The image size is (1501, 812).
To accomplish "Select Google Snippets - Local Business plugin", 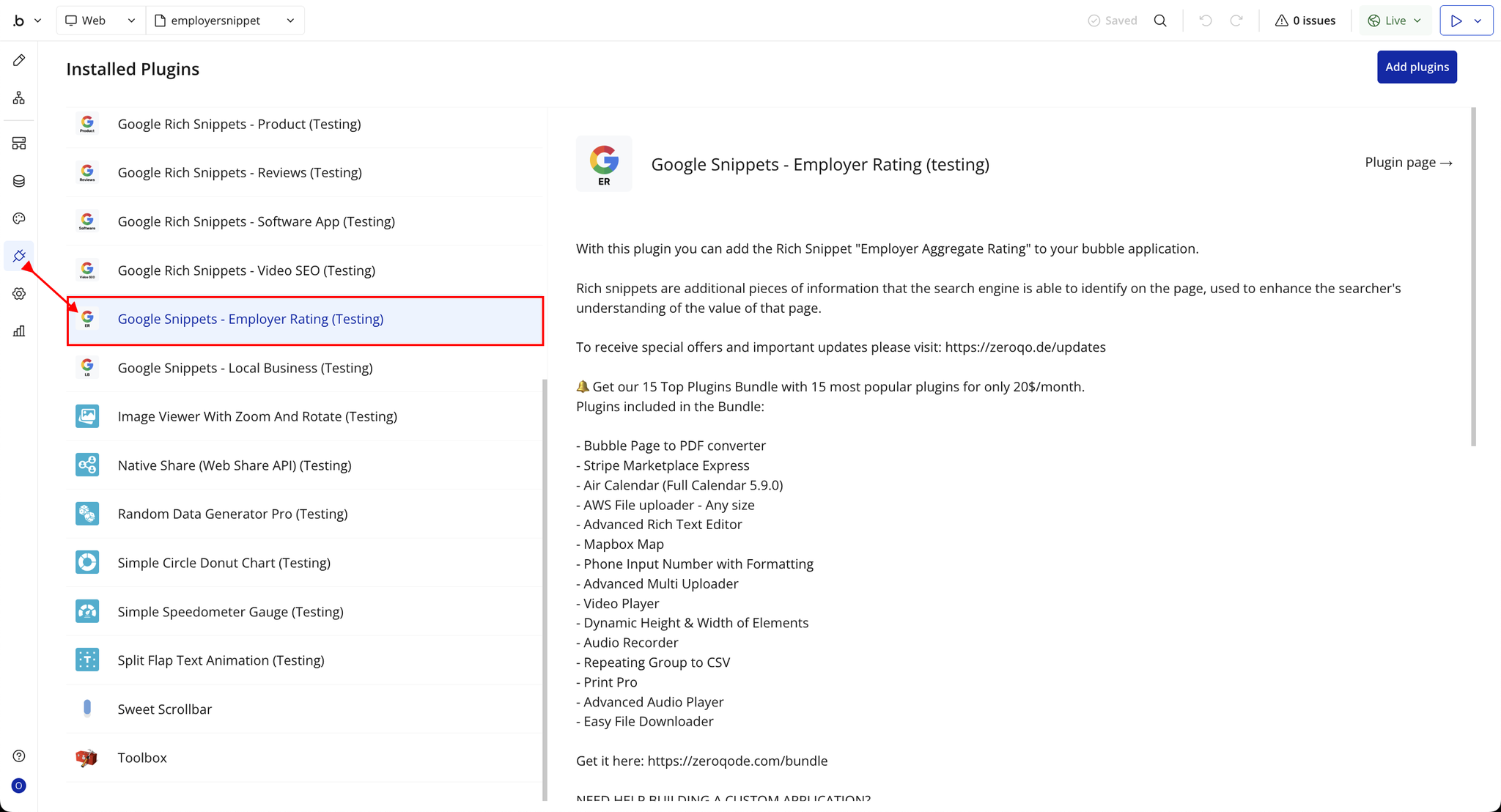I will pyautogui.click(x=245, y=368).
